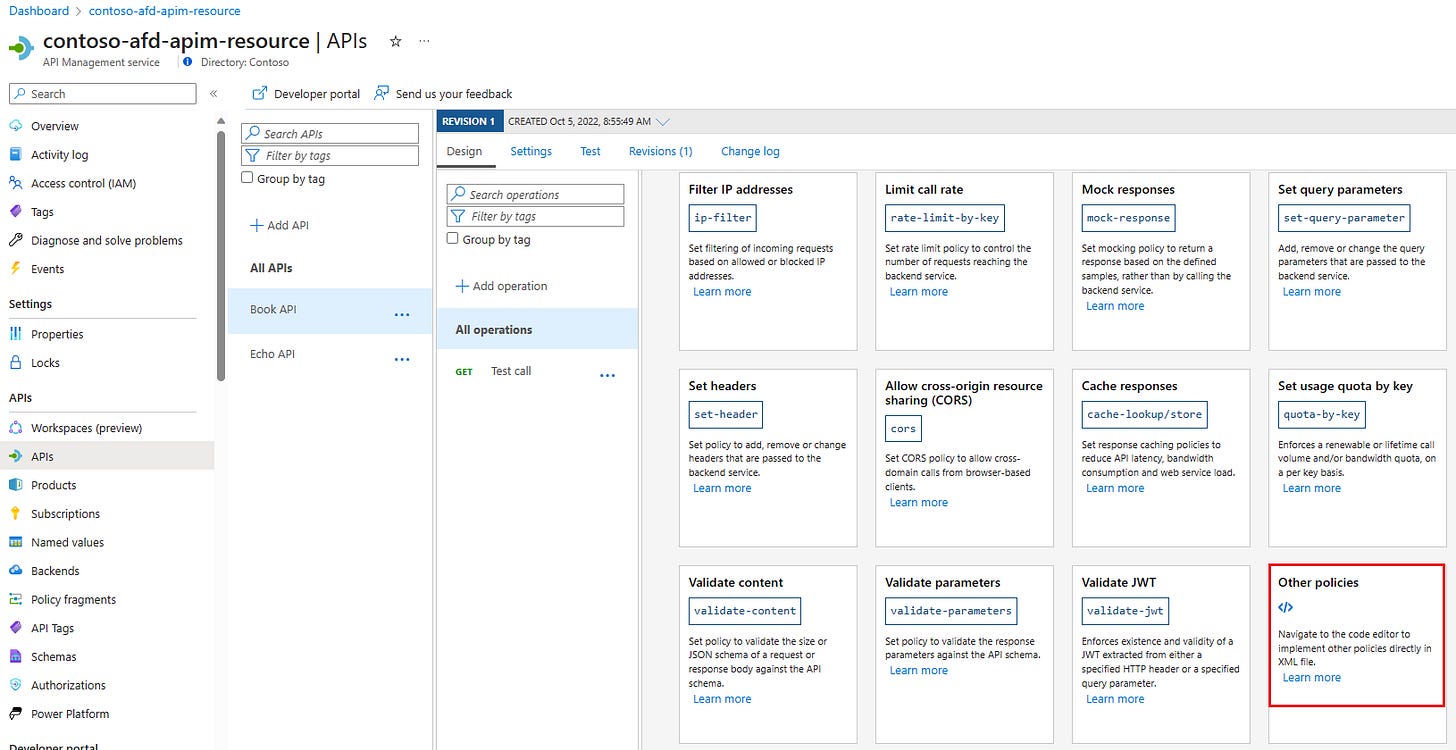The height and width of the screenshot is (750, 1456).
Task: Select APIs in the sidebar menu
Action: point(107,456)
